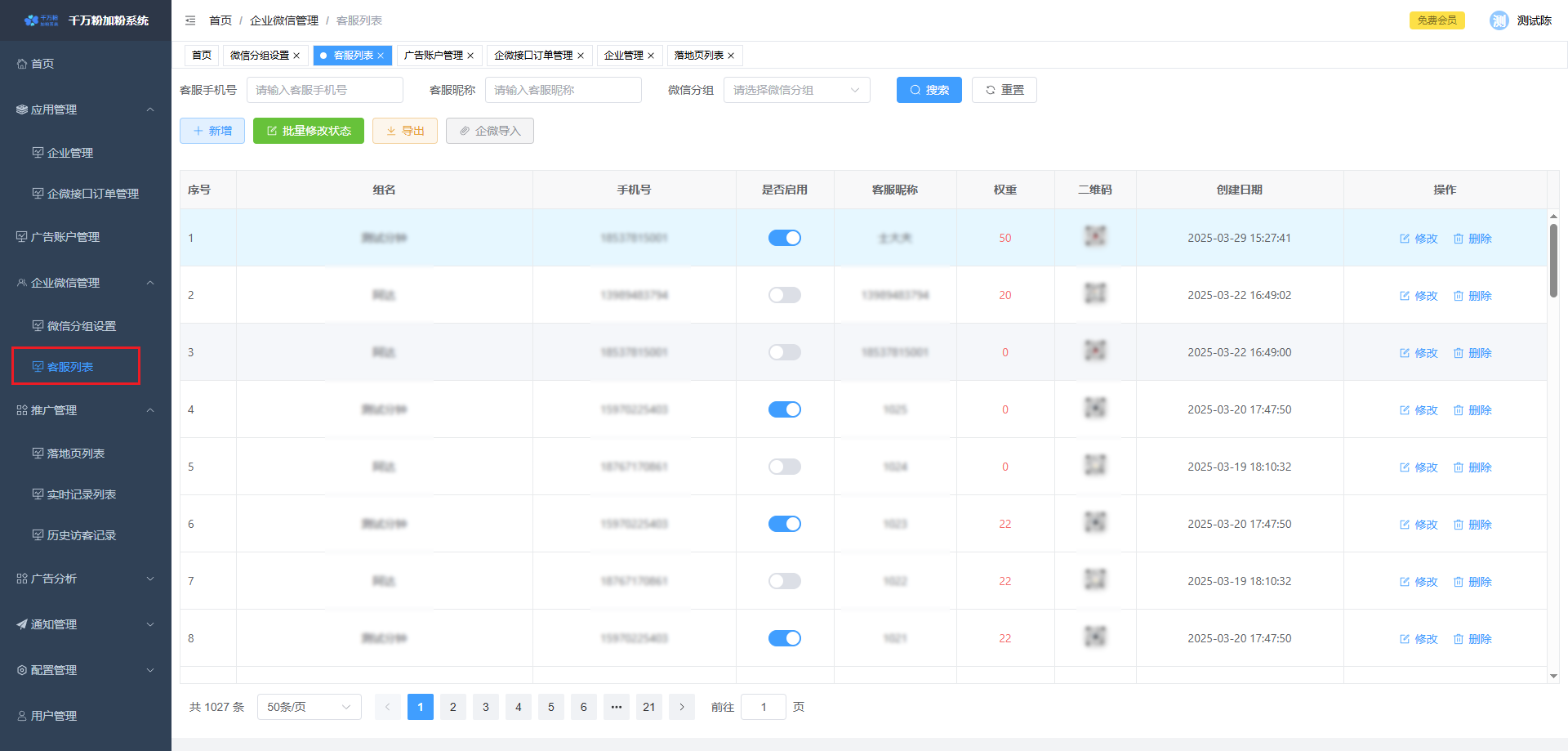Click the sidebar collapse hamburger icon

[190, 20]
